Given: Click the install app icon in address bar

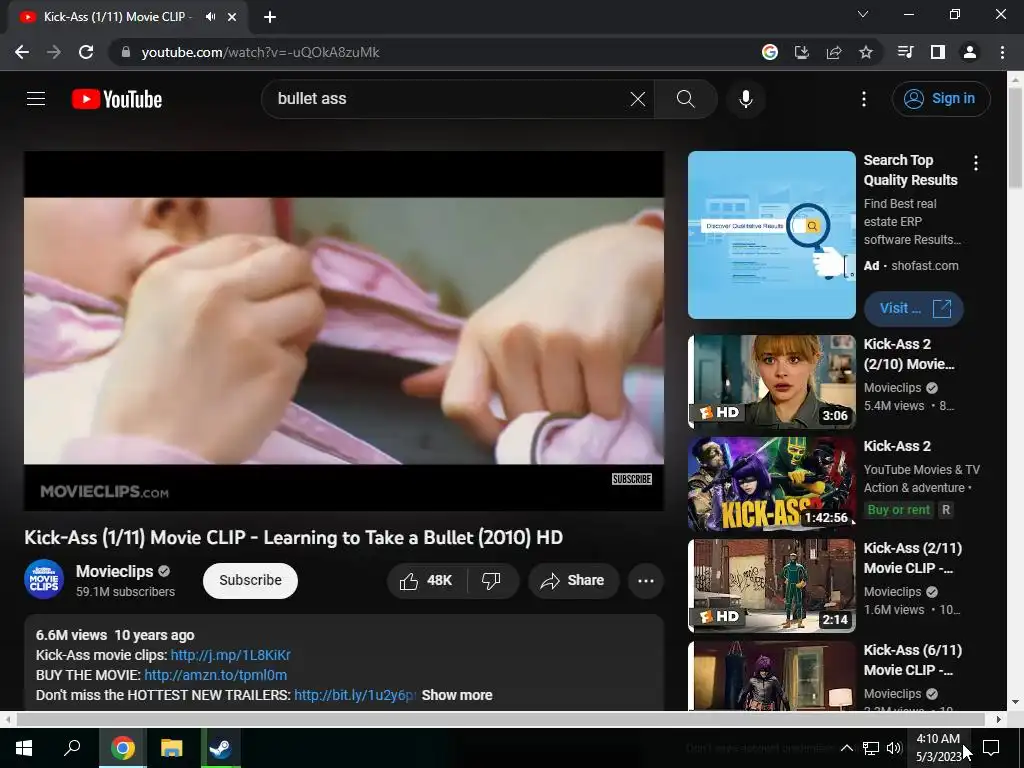Looking at the screenshot, I should [x=801, y=52].
